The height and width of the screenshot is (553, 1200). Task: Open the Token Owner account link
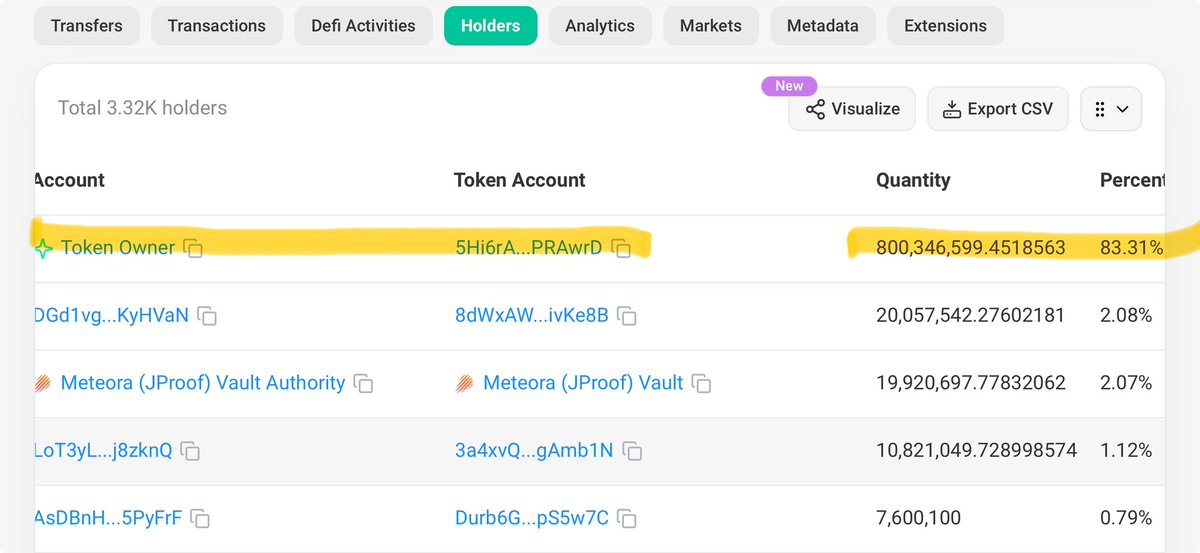(x=117, y=247)
